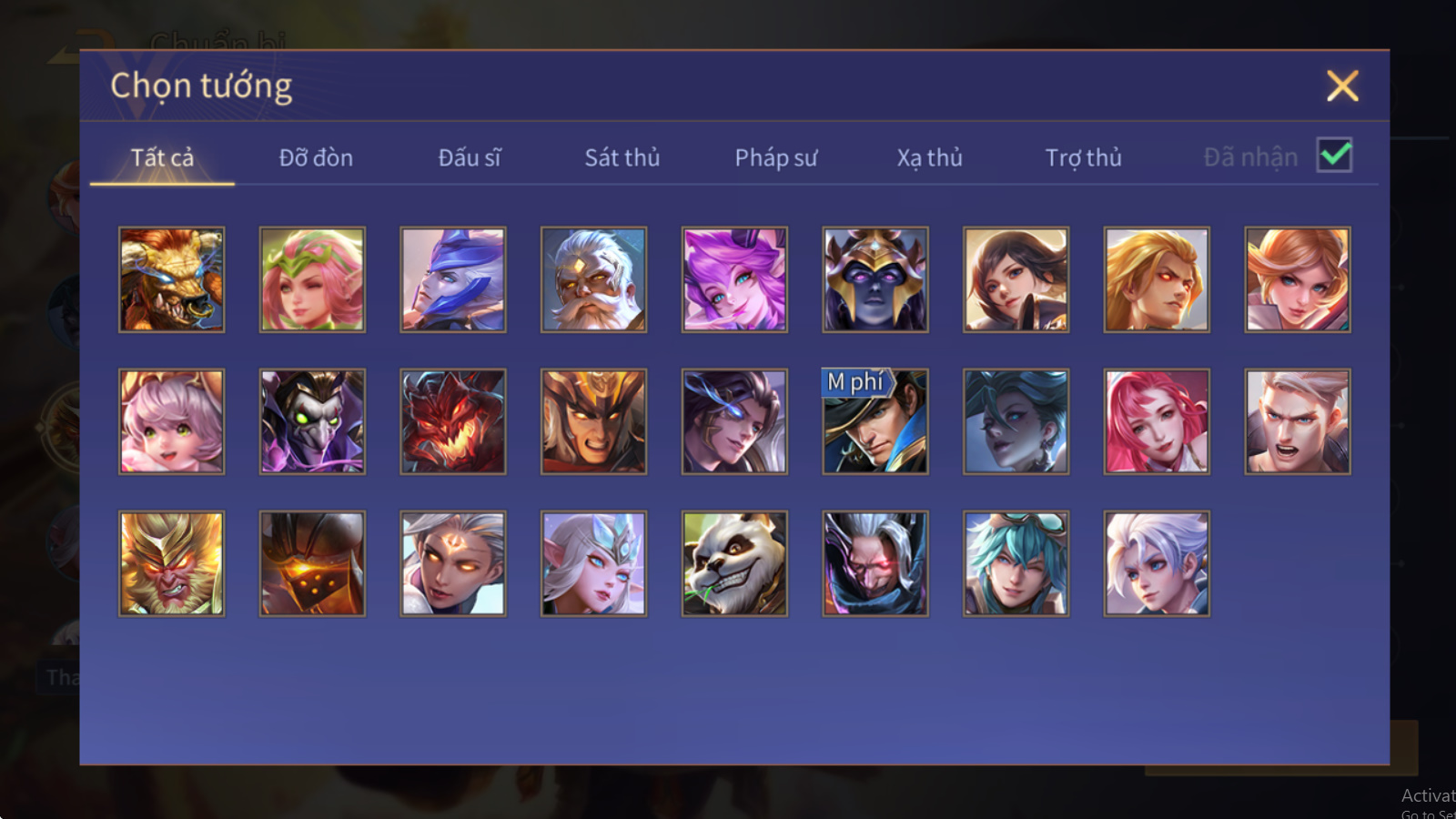Toggle the Đã nhận checkbox
Viewport: 1456px width, 819px height.
pyautogui.click(x=1335, y=156)
